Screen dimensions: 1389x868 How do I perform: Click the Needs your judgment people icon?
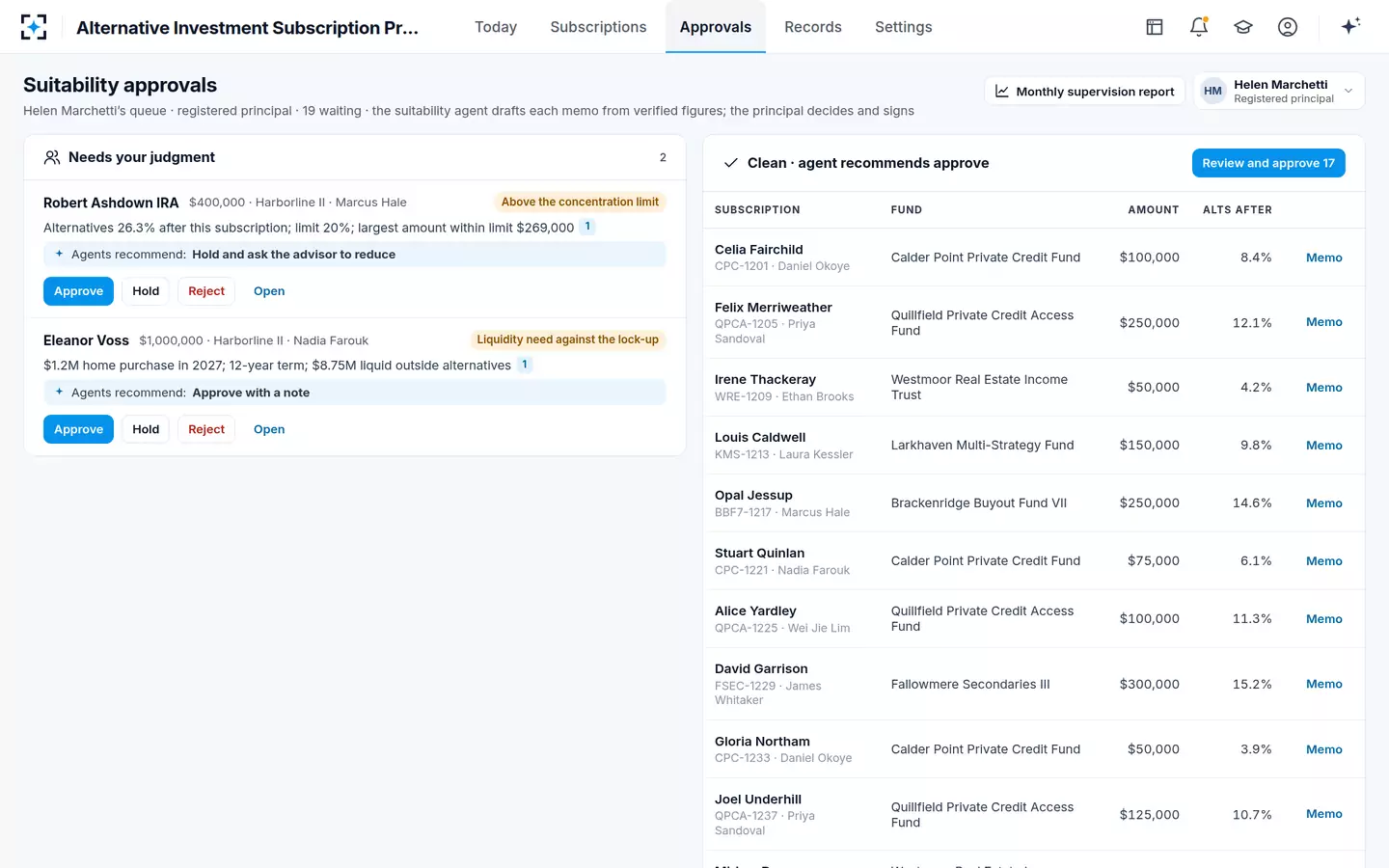coord(52,157)
